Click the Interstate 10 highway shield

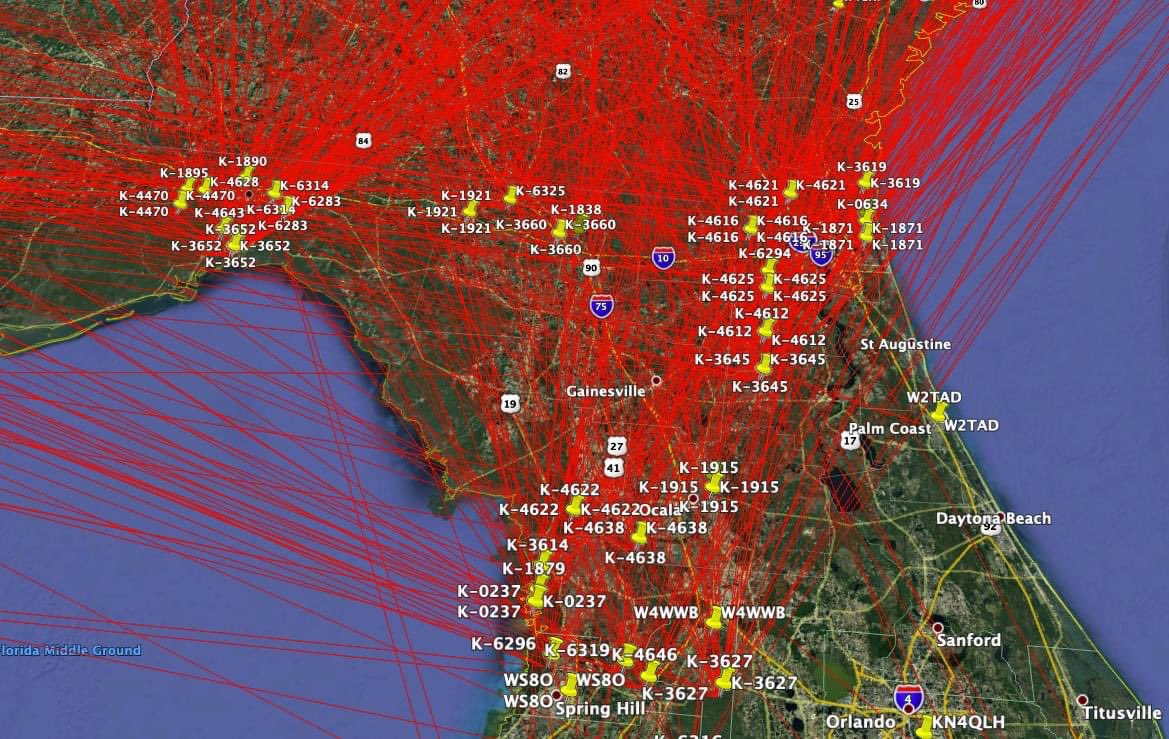(664, 258)
